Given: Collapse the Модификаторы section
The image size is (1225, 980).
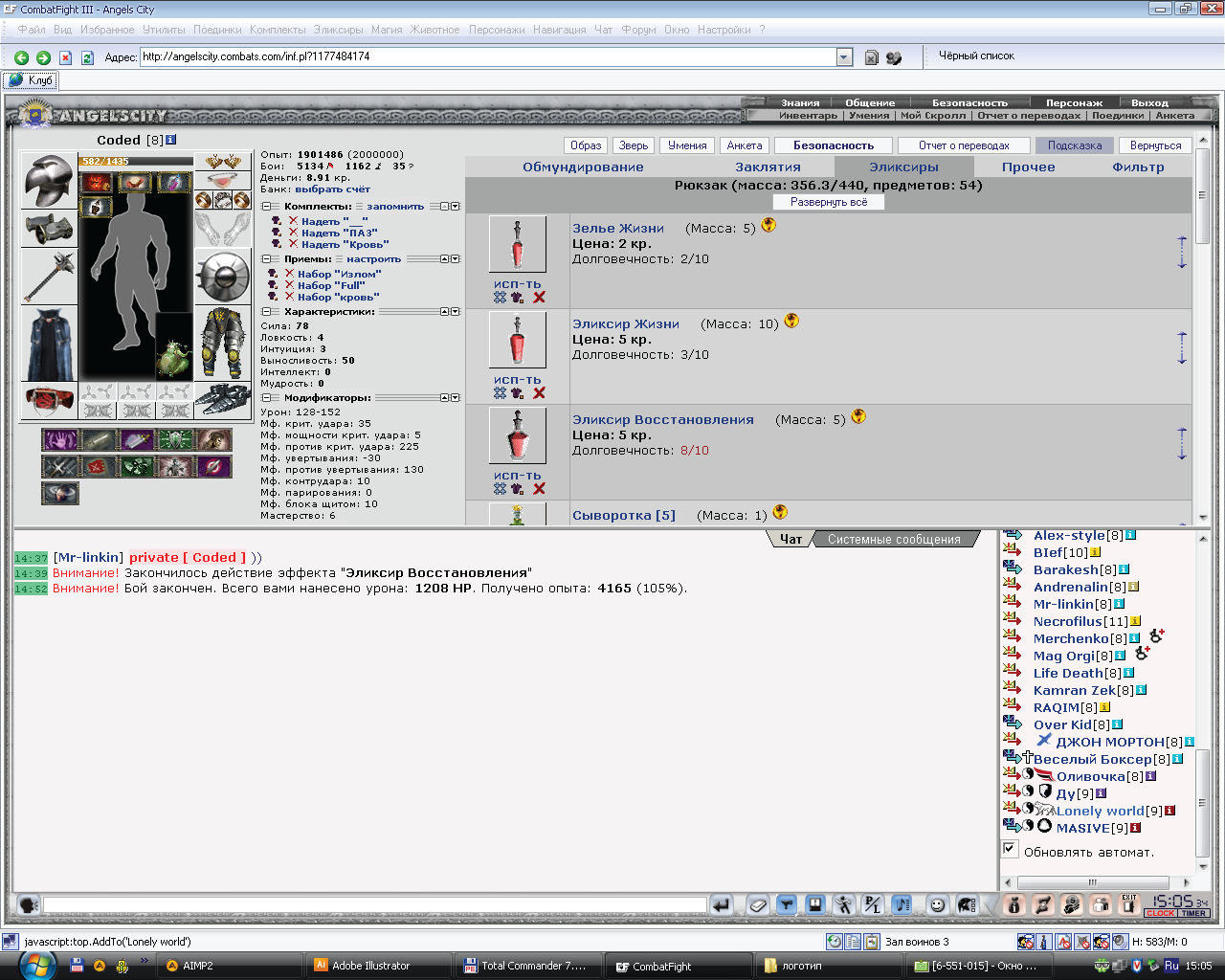Looking at the screenshot, I should pyautogui.click(x=265, y=398).
